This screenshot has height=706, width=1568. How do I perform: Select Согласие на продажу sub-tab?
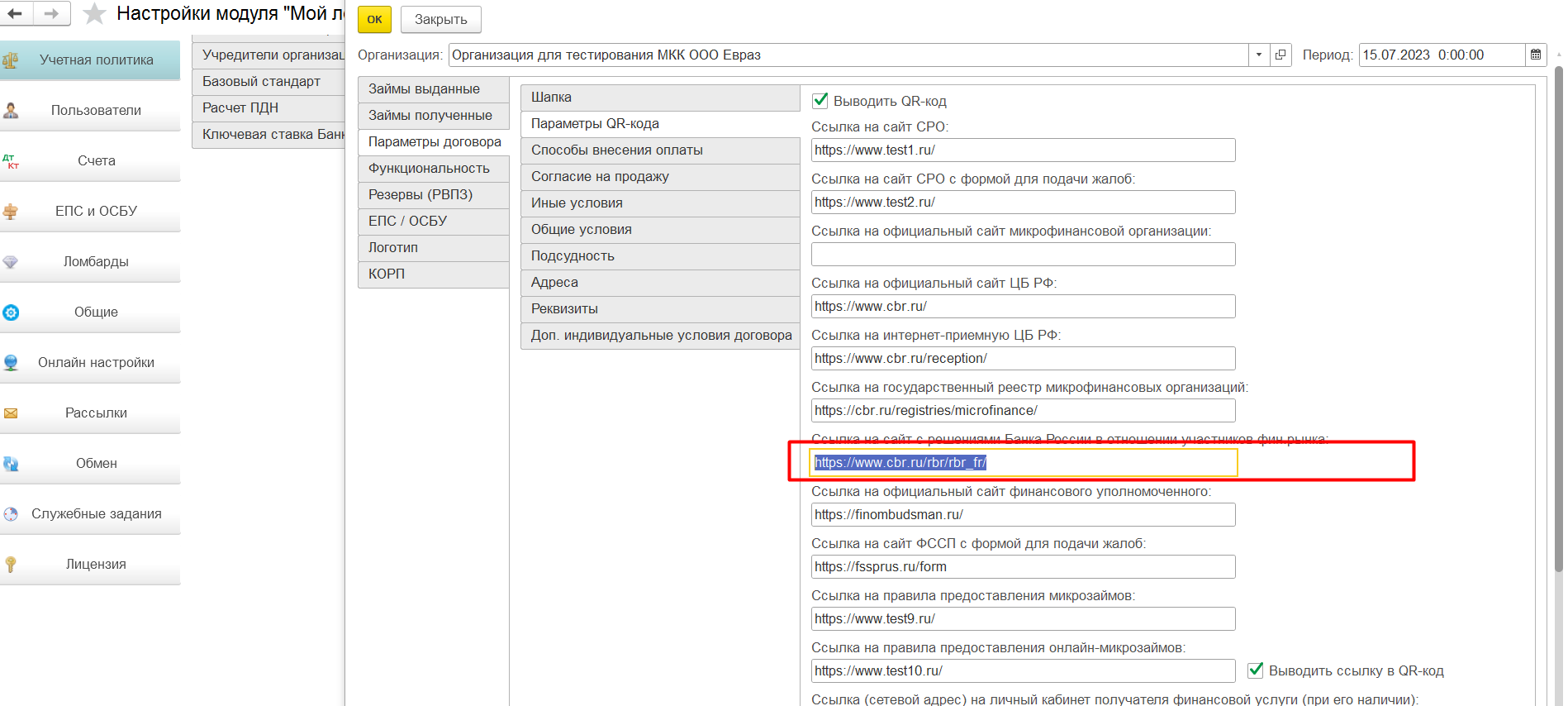pyautogui.click(x=660, y=177)
